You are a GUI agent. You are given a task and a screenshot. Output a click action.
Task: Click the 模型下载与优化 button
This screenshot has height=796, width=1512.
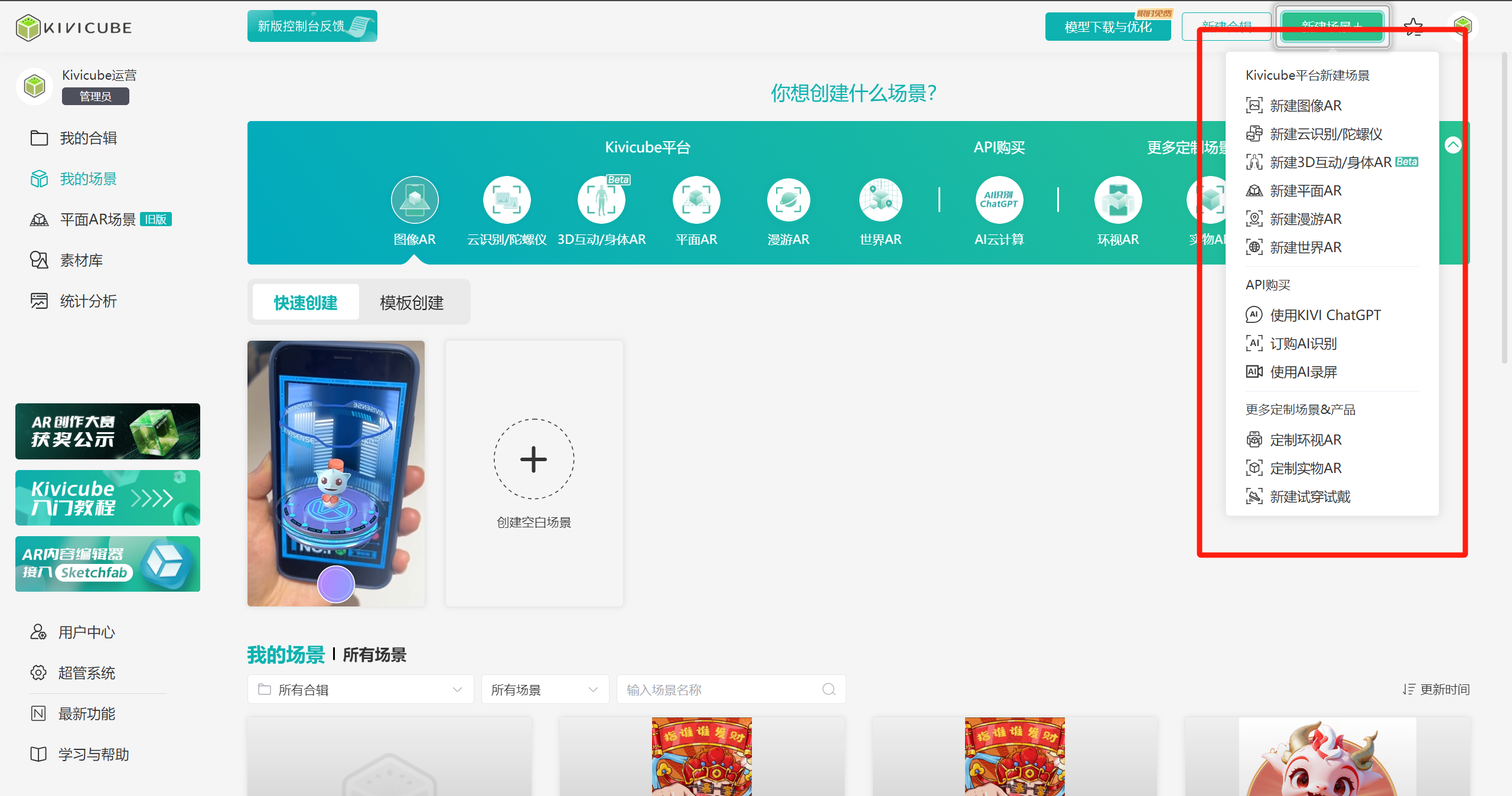coord(1107,27)
